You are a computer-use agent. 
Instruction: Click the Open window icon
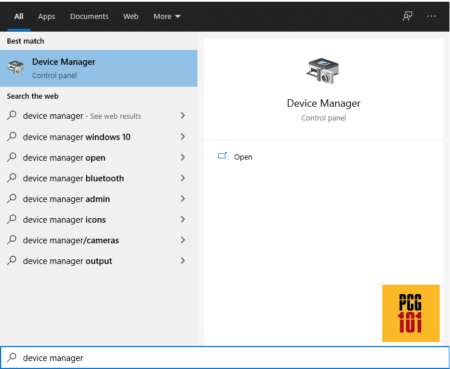click(x=222, y=156)
